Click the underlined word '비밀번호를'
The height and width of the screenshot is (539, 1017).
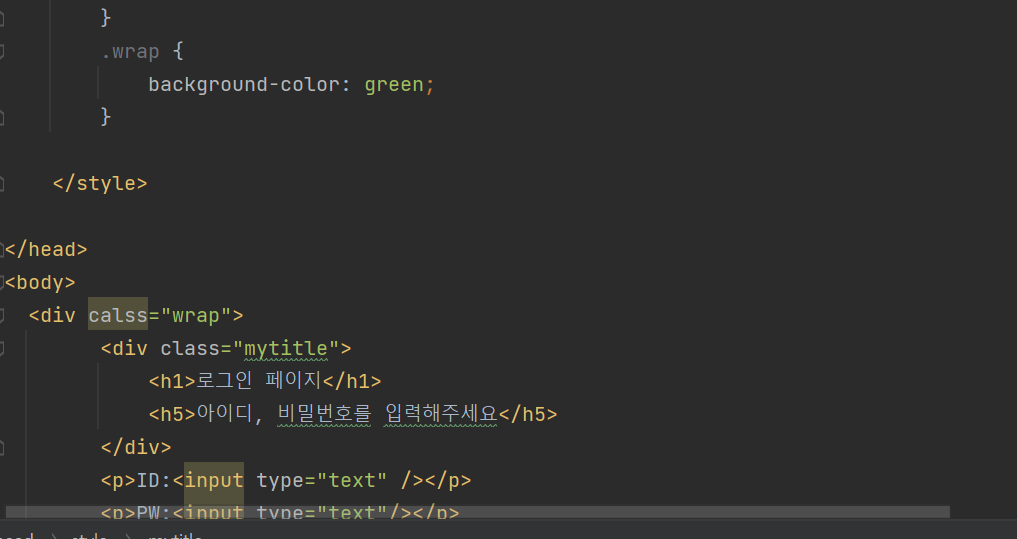tap(324, 413)
